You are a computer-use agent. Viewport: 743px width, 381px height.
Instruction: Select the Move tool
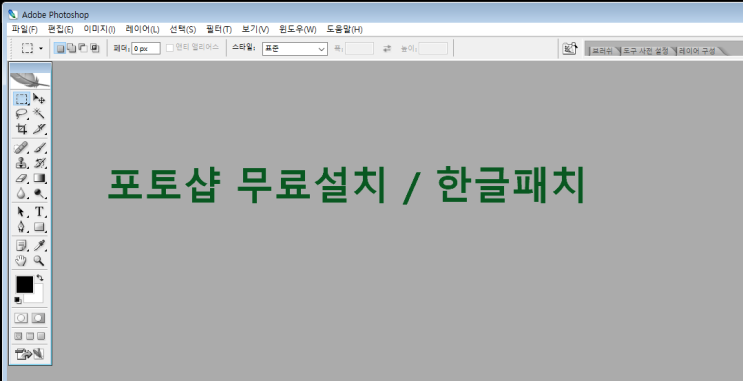tap(39, 99)
